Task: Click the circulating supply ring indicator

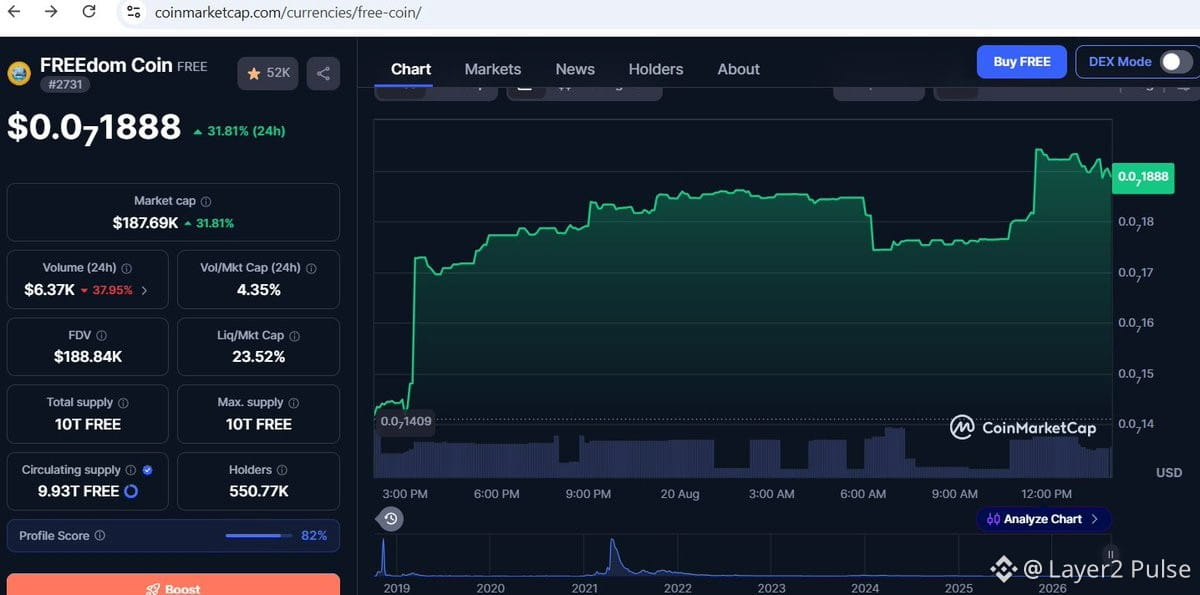Action: (130, 491)
